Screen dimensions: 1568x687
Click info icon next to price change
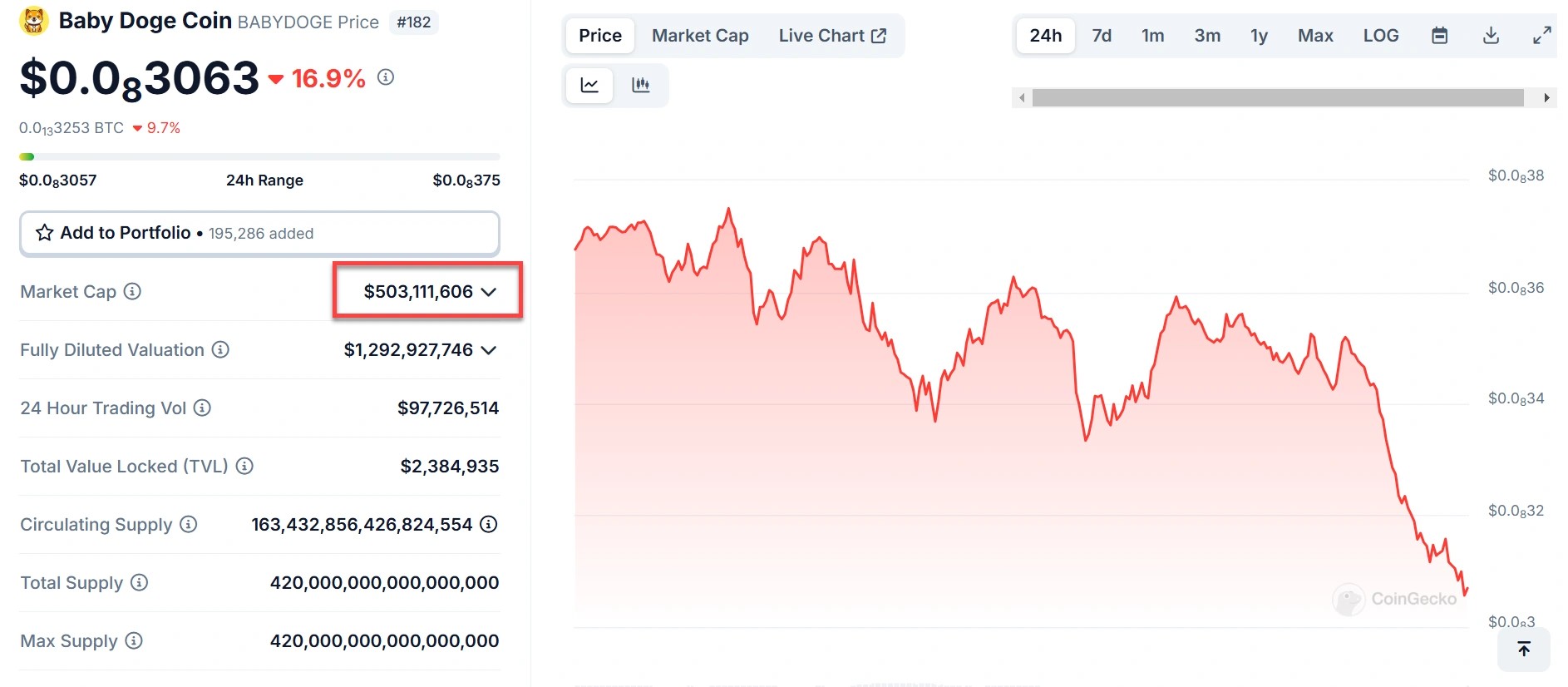[386, 77]
